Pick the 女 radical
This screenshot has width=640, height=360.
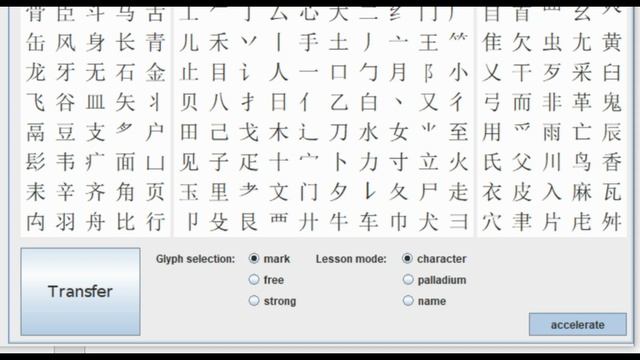tap(398, 132)
